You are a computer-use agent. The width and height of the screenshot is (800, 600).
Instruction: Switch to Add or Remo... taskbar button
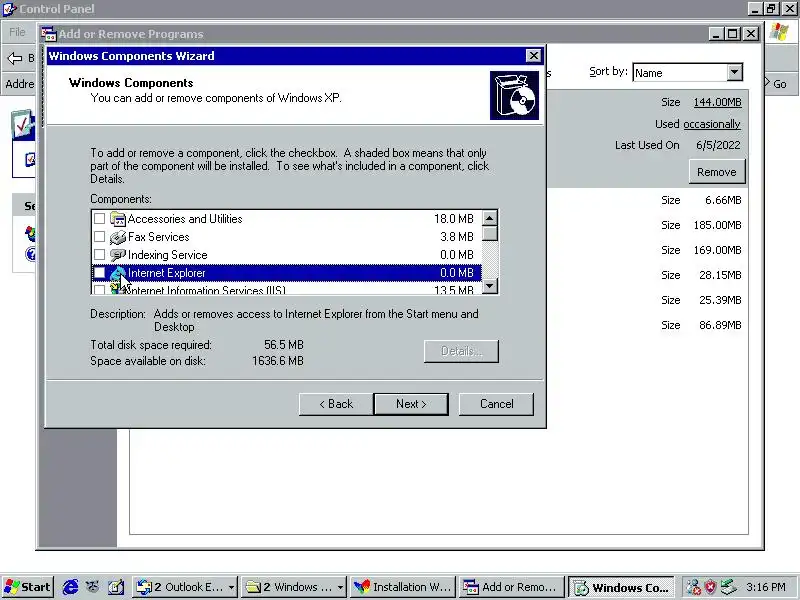[x=511, y=587]
